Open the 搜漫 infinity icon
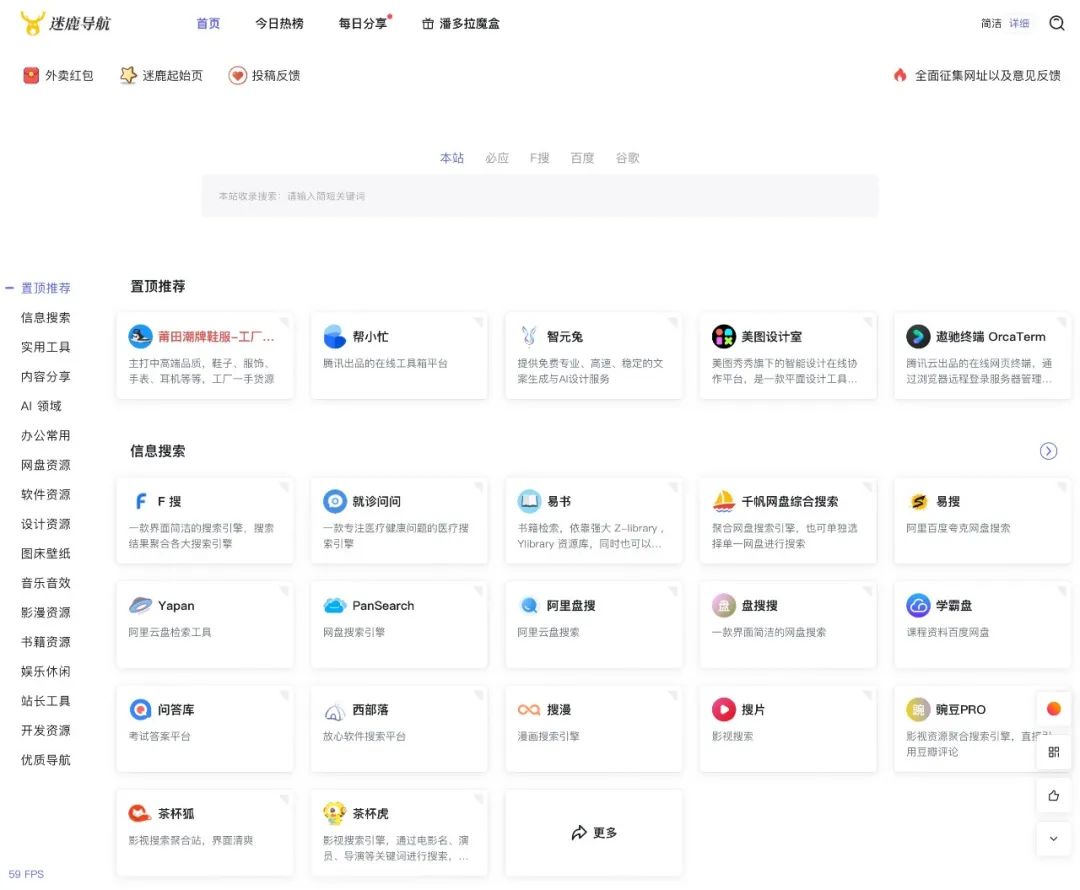The width and height of the screenshot is (1080, 890). pos(529,709)
